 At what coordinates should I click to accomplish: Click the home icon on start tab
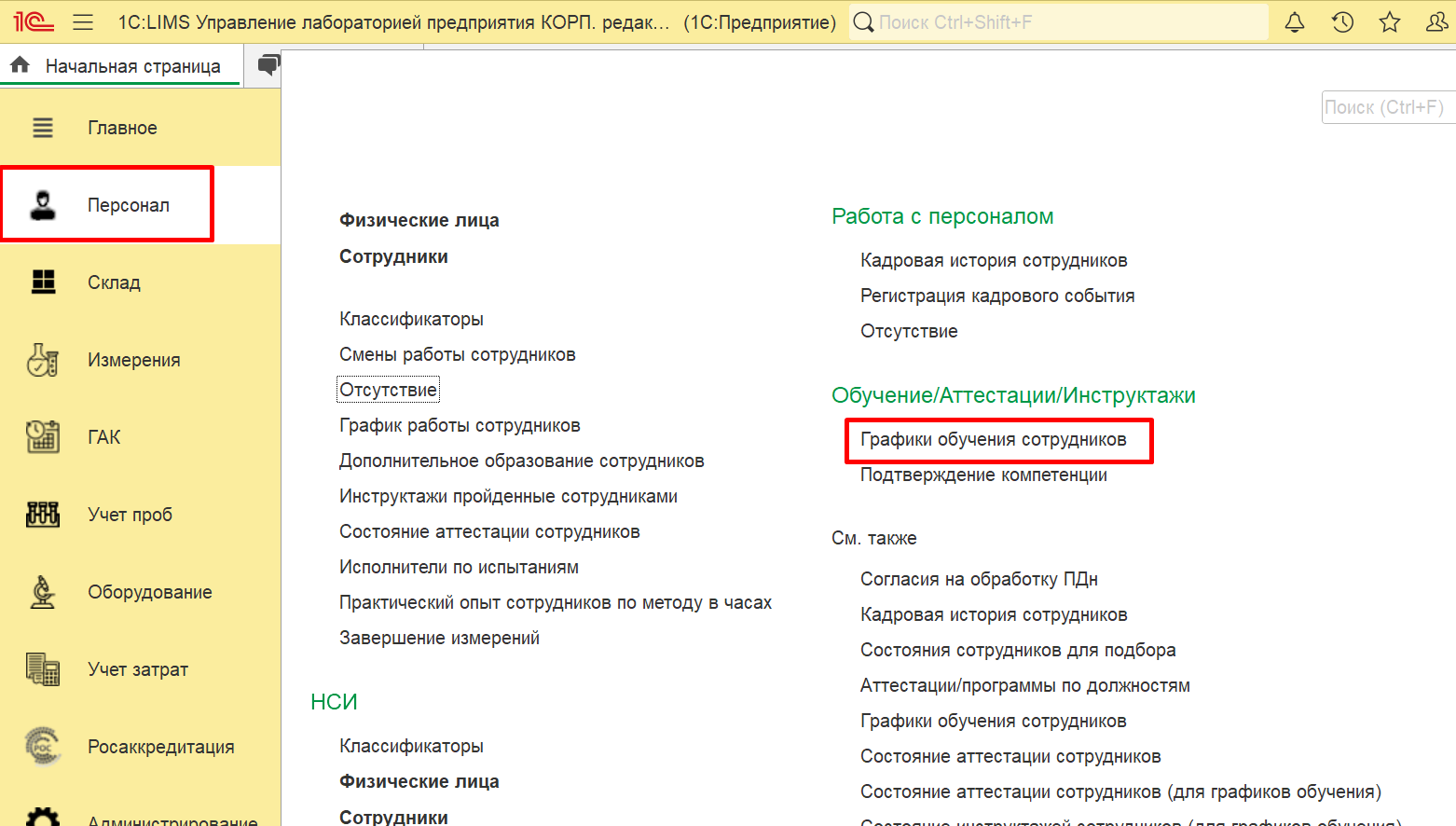(20, 65)
